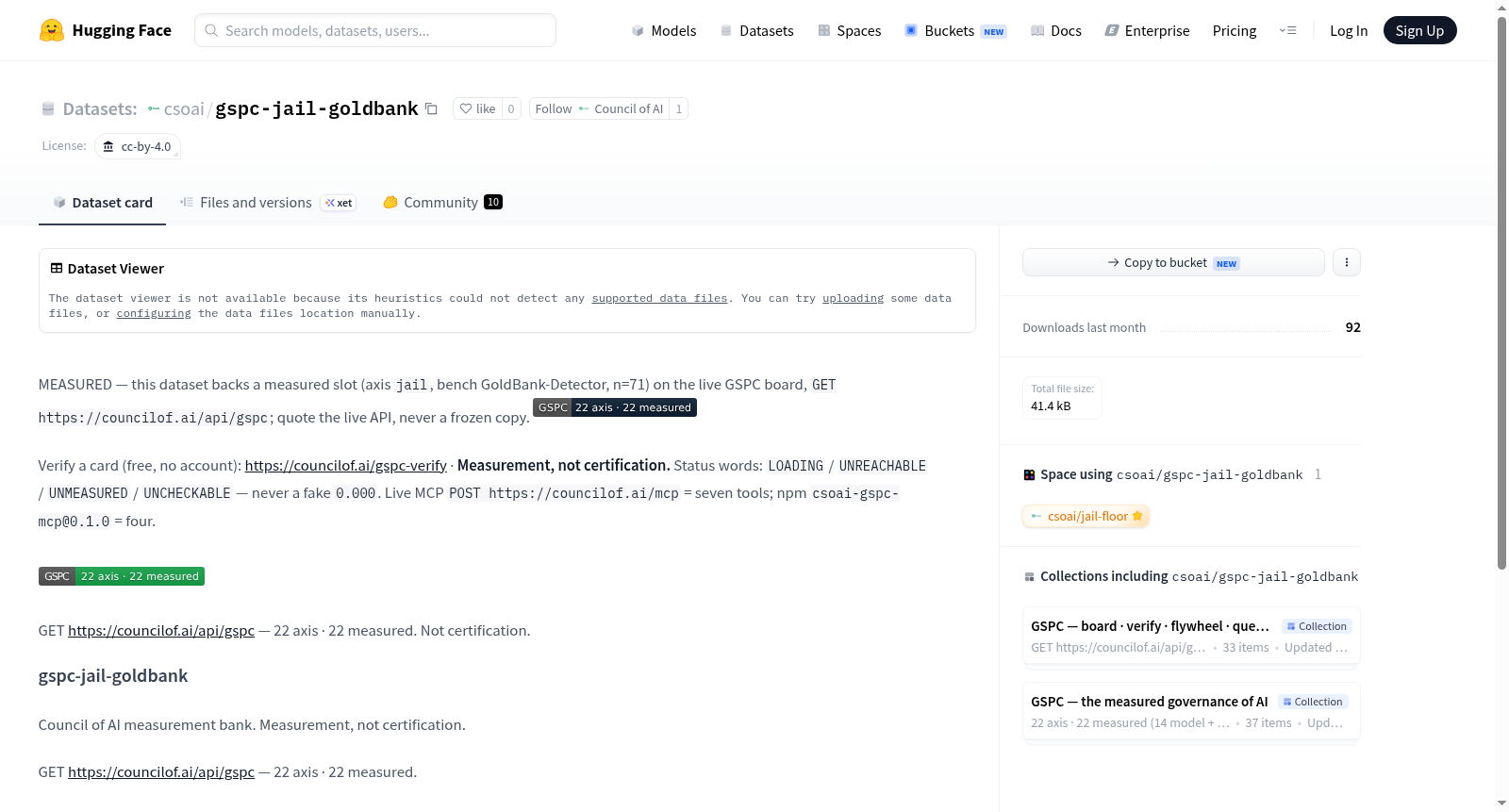
Task: Open the councilof.ai/gspc-verify link
Action: pyautogui.click(x=346, y=465)
